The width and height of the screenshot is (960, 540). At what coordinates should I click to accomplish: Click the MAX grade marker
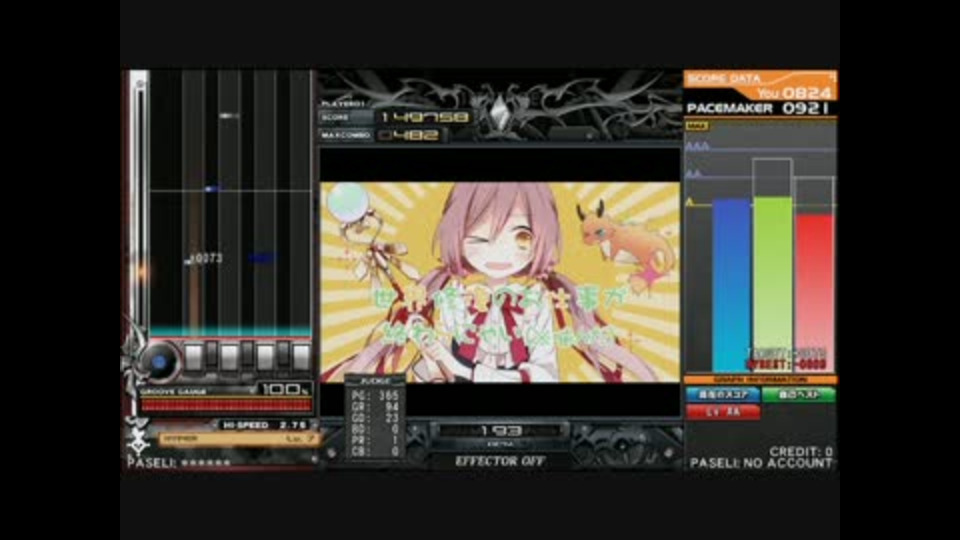(x=697, y=126)
